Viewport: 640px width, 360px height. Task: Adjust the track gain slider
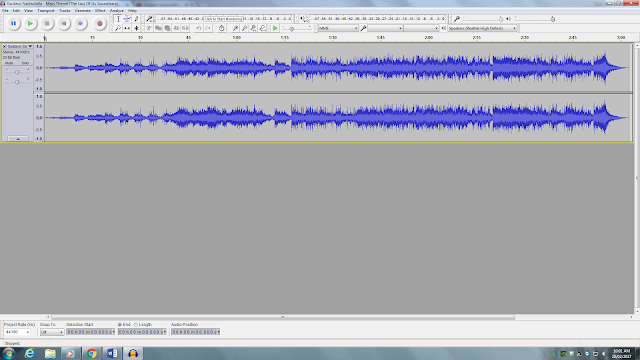[17, 72]
